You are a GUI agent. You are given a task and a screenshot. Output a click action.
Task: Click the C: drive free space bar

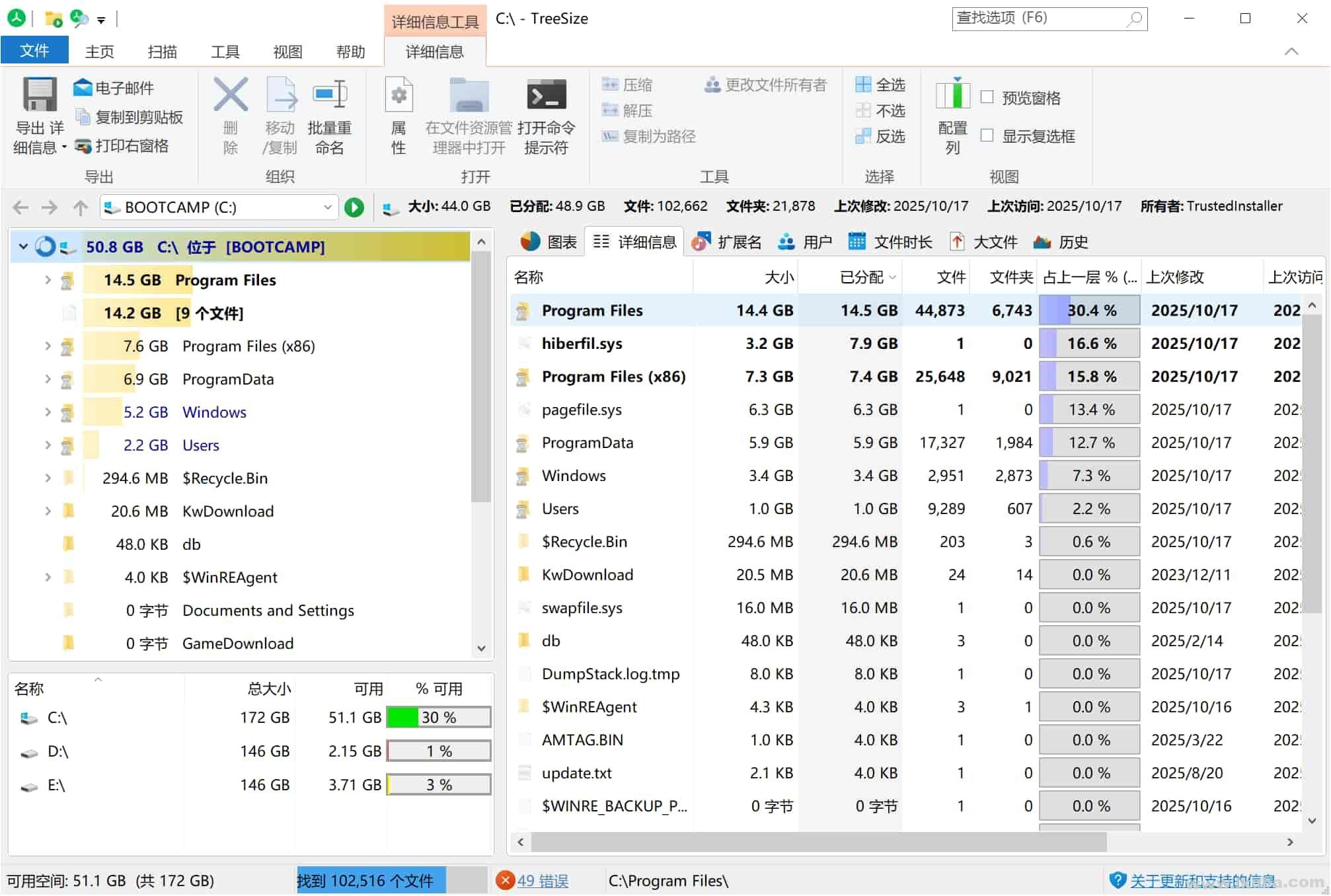(437, 717)
